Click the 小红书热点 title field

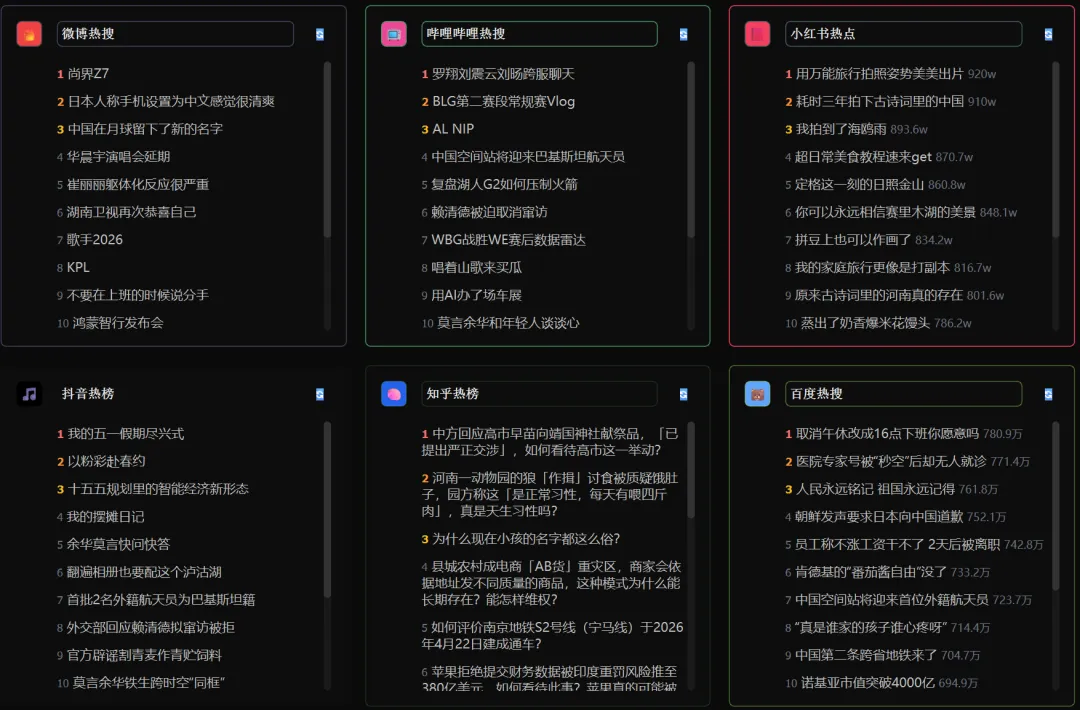click(903, 34)
